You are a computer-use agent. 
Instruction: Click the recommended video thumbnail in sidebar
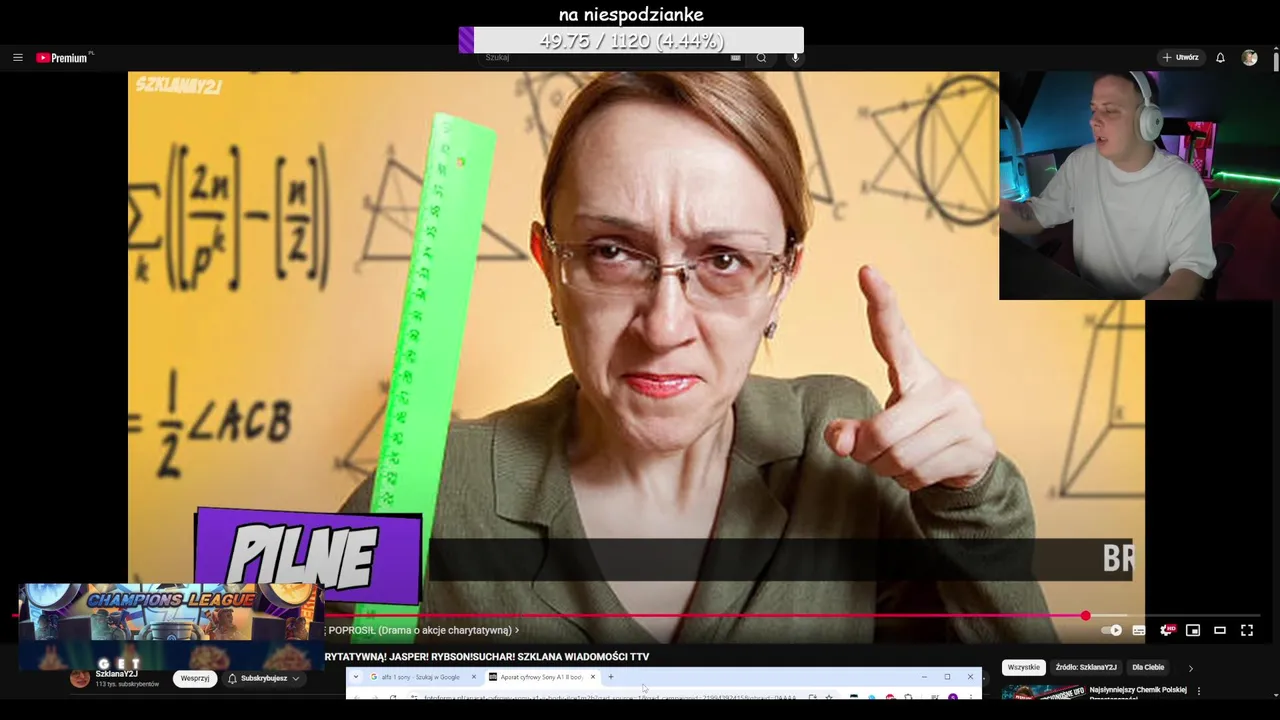click(1043, 692)
